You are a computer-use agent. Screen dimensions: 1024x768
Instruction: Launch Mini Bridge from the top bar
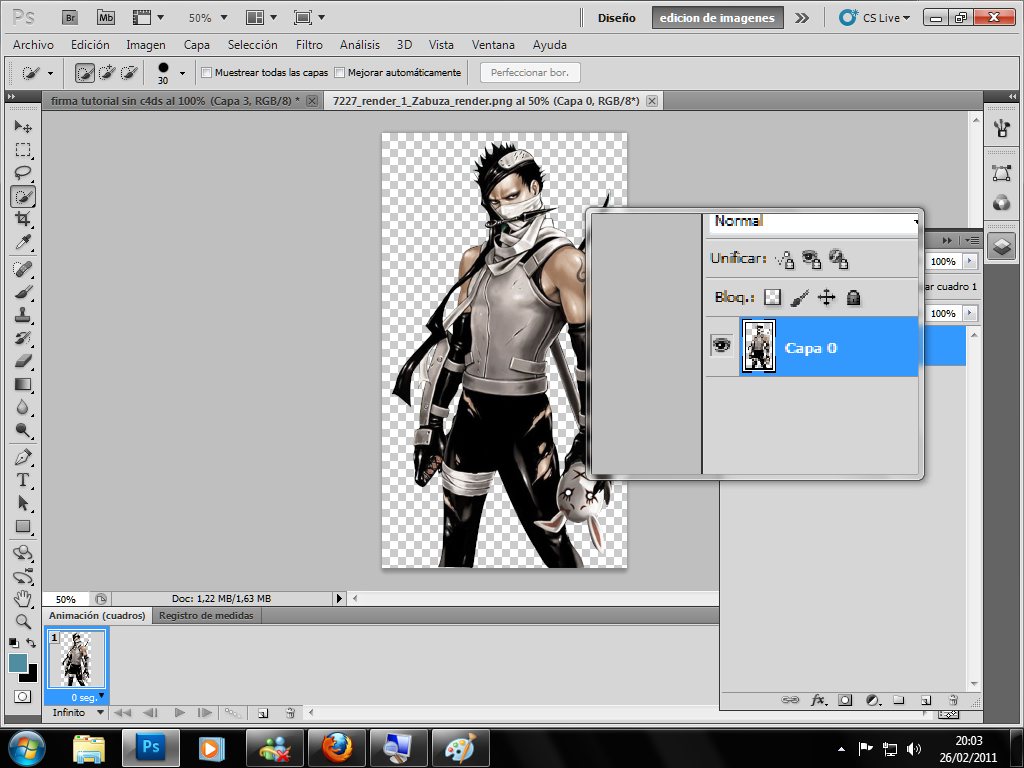pos(106,18)
